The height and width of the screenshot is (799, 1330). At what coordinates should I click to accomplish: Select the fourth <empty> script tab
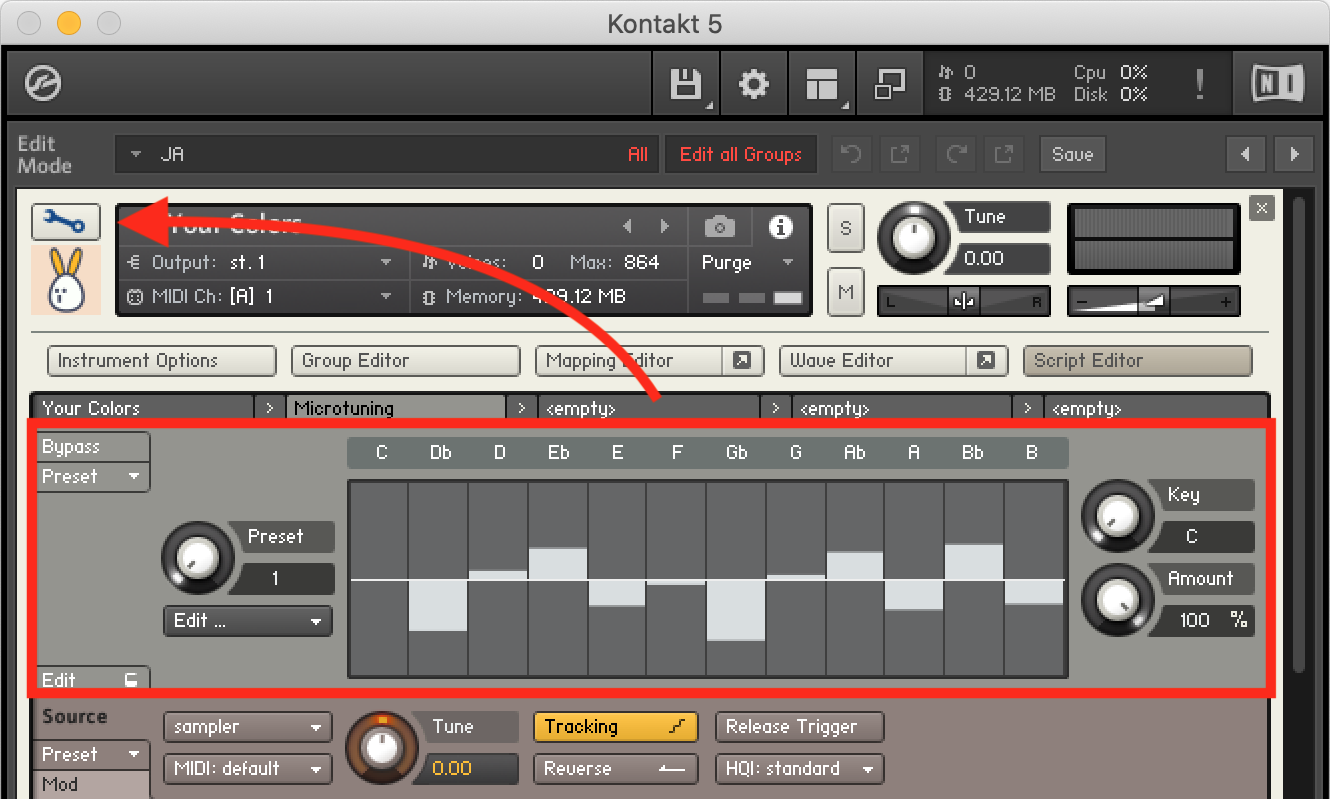pos(902,408)
